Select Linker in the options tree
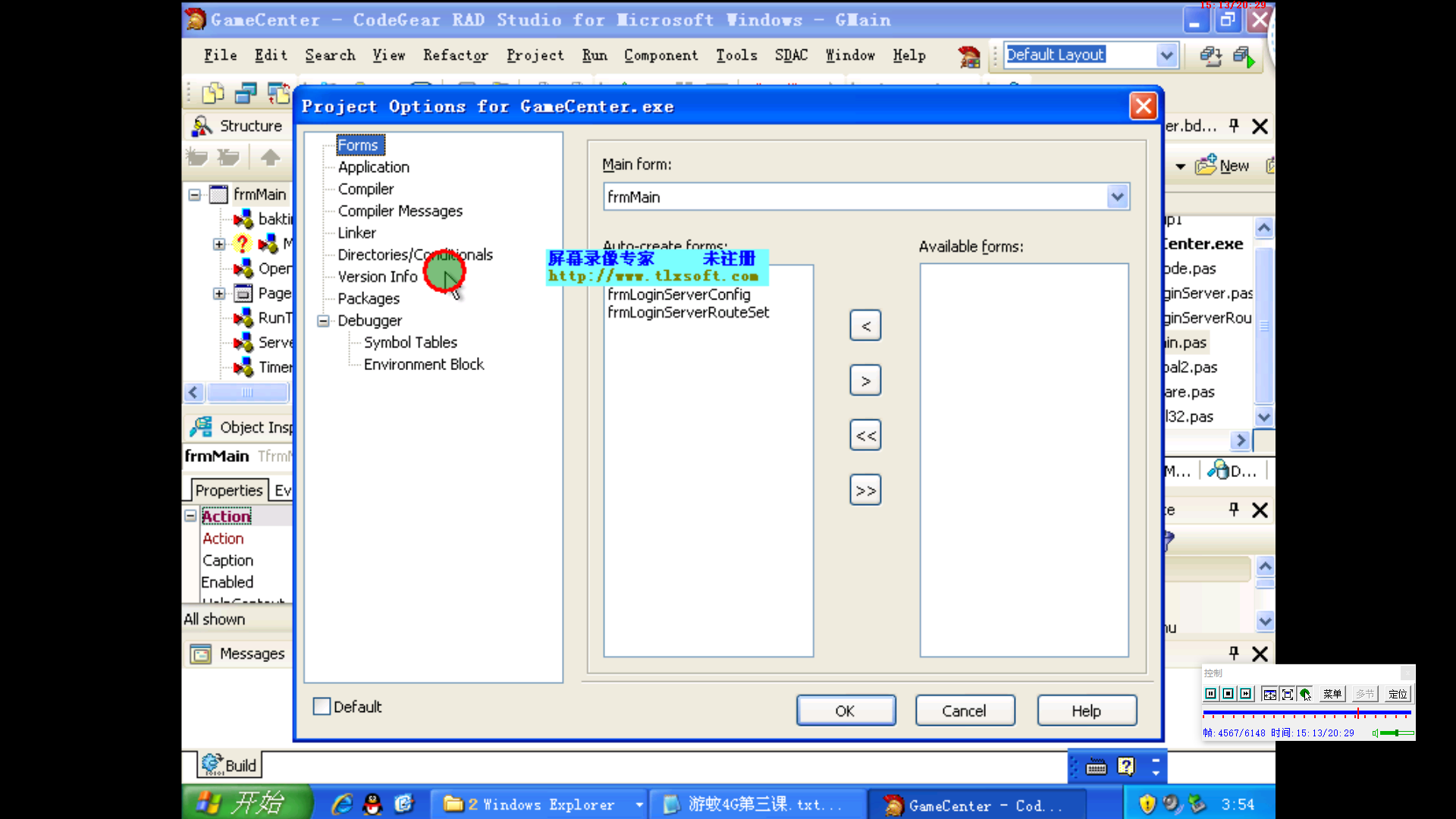1456x819 pixels. pos(356,233)
